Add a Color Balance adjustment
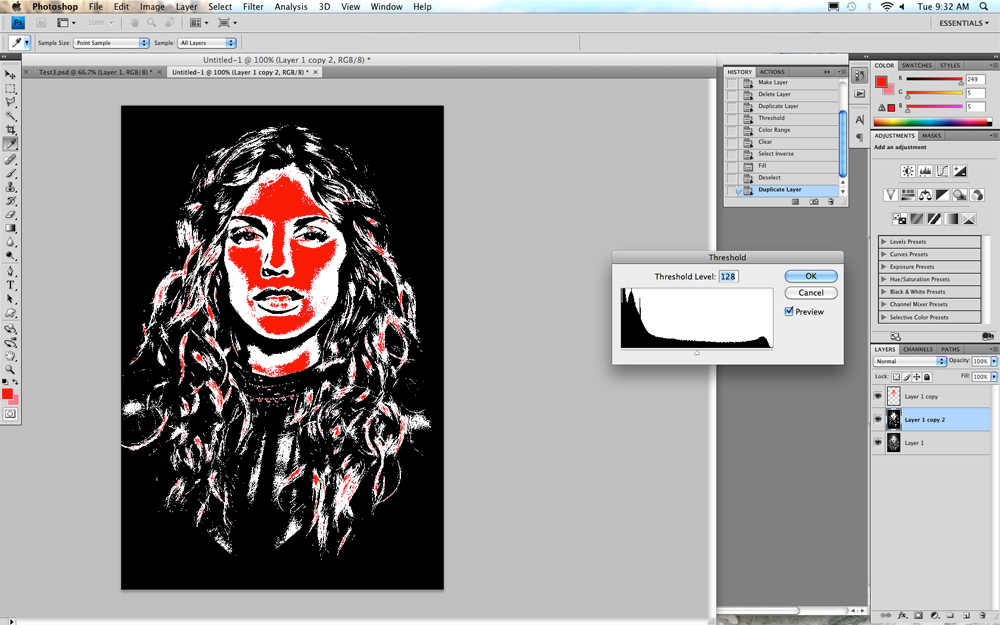Image resolution: width=1000 pixels, height=625 pixels. point(925,195)
